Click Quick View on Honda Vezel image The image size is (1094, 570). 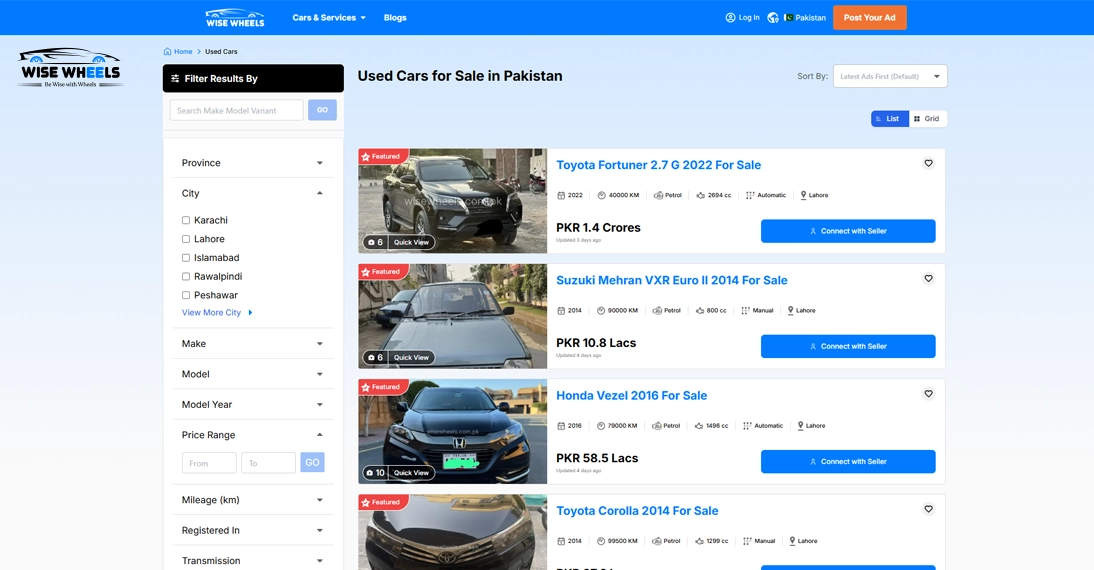pyautogui.click(x=411, y=472)
